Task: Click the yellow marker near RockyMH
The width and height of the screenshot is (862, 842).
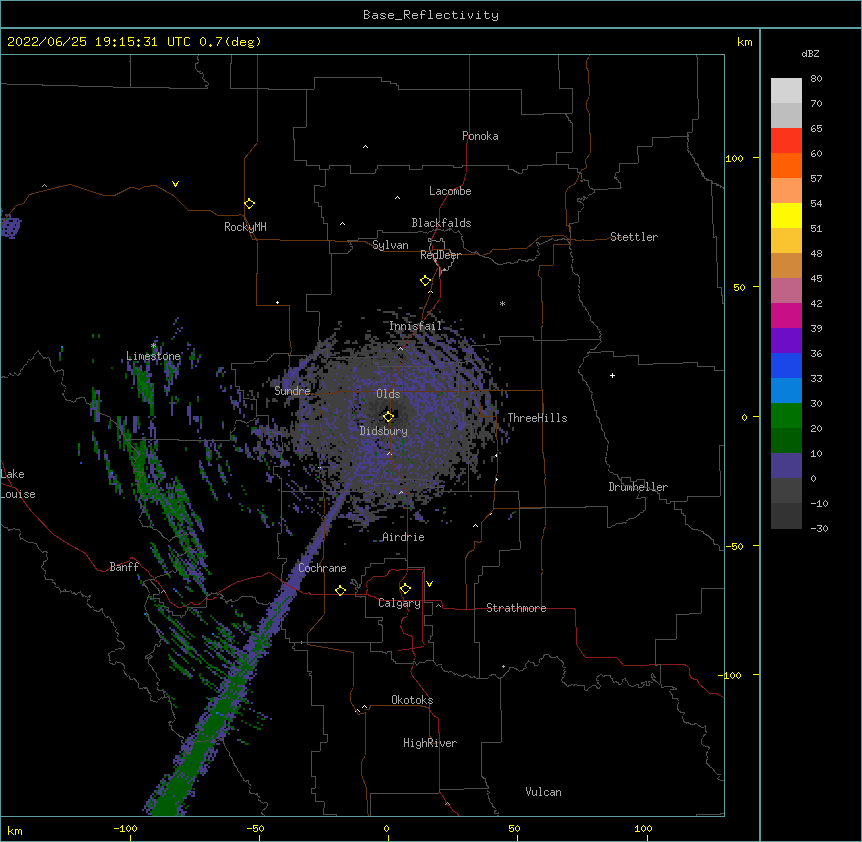Action: 249,204
